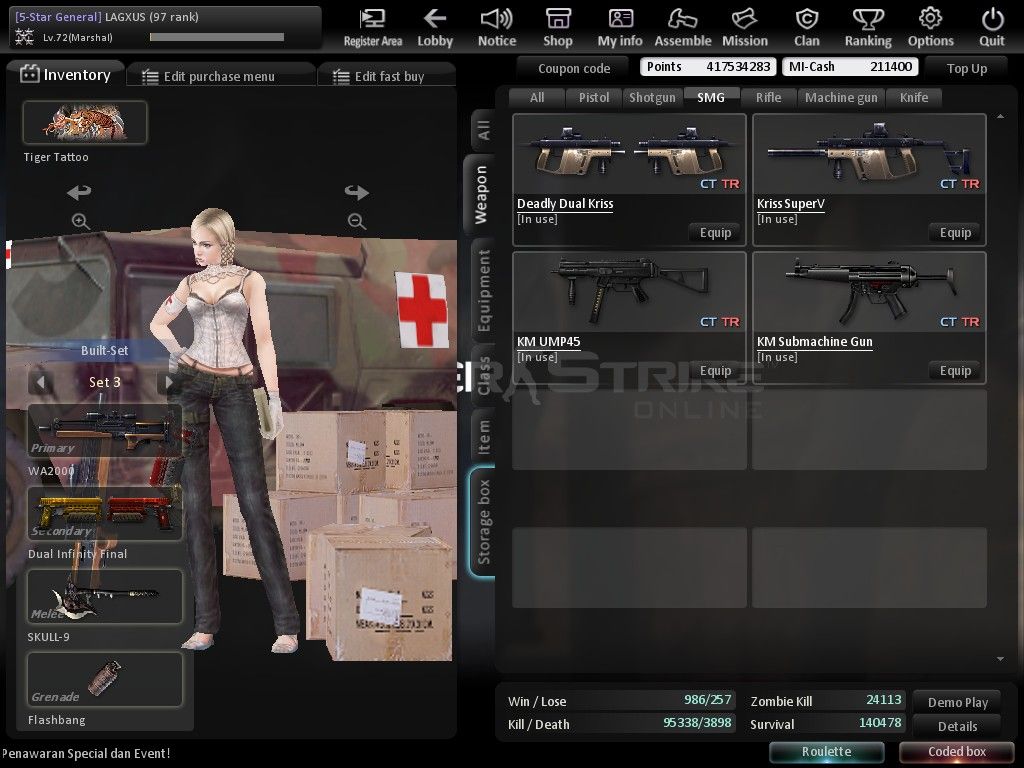Click the Zombie Kill value 24113
Image resolution: width=1024 pixels, height=768 pixels.
(884, 700)
